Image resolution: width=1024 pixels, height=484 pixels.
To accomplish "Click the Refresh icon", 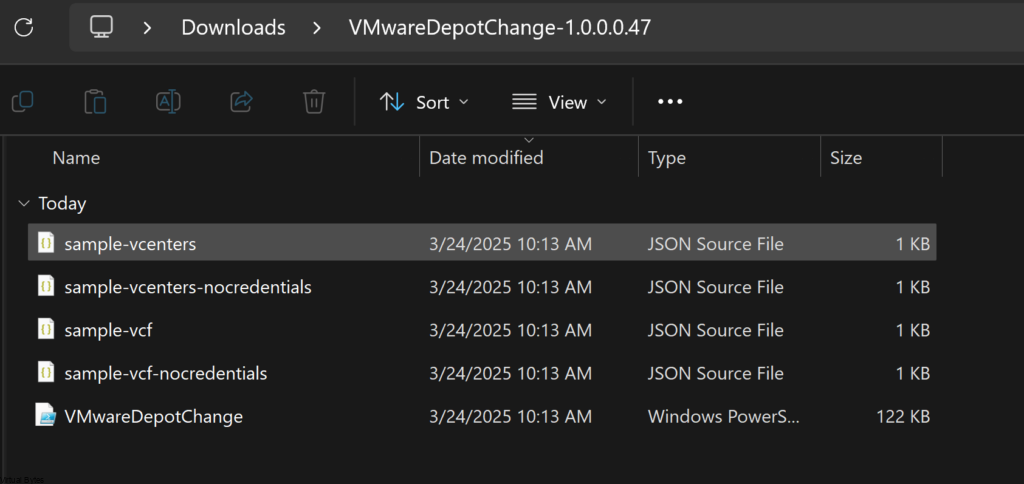I will (24, 27).
